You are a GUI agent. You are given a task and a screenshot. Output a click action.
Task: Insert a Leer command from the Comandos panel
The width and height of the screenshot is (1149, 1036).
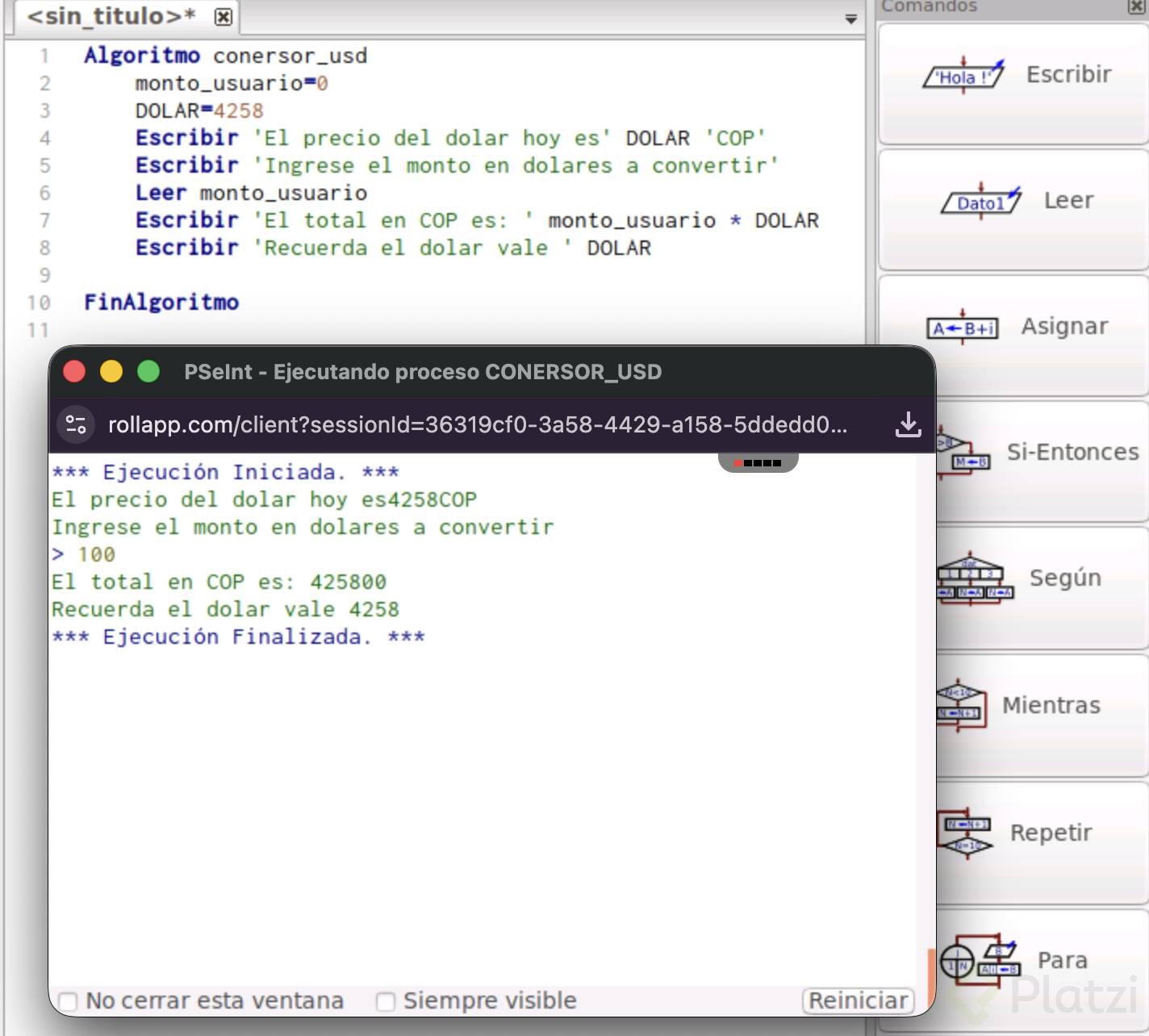click(x=1013, y=209)
